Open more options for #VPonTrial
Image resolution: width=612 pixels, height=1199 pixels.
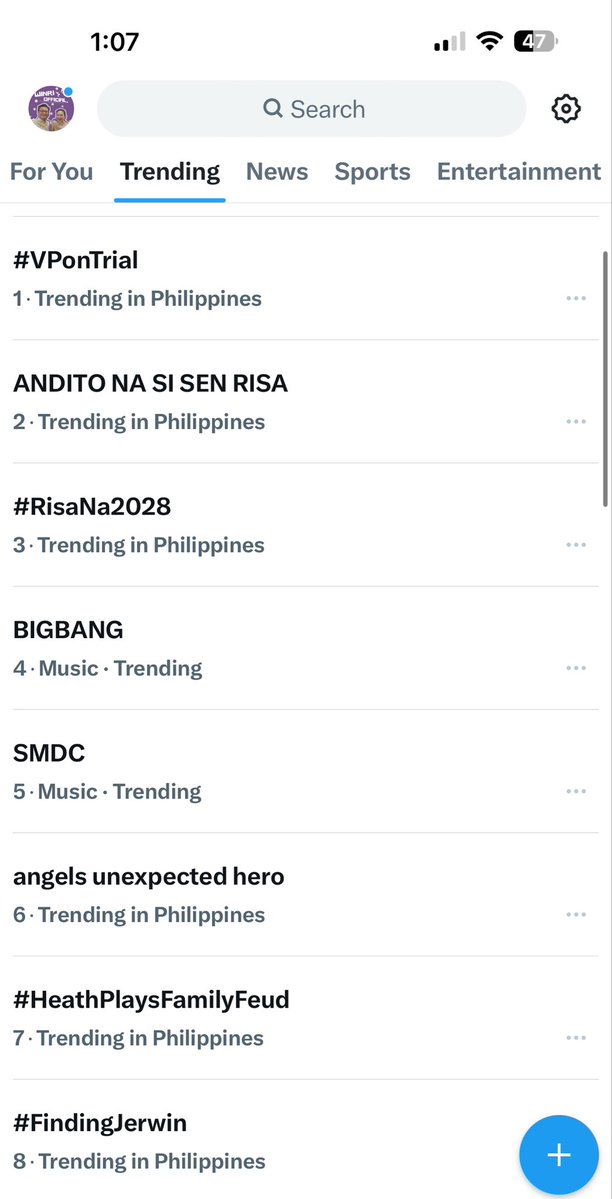click(576, 298)
